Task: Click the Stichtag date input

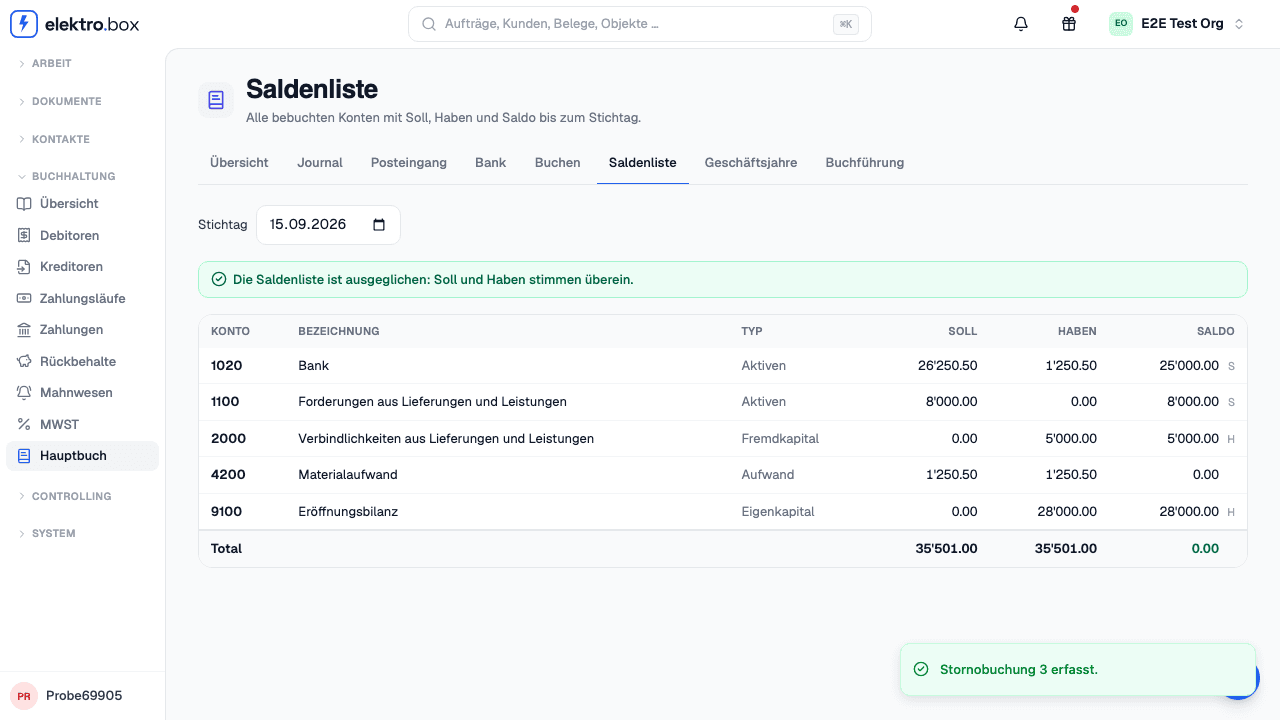Action: click(x=328, y=225)
